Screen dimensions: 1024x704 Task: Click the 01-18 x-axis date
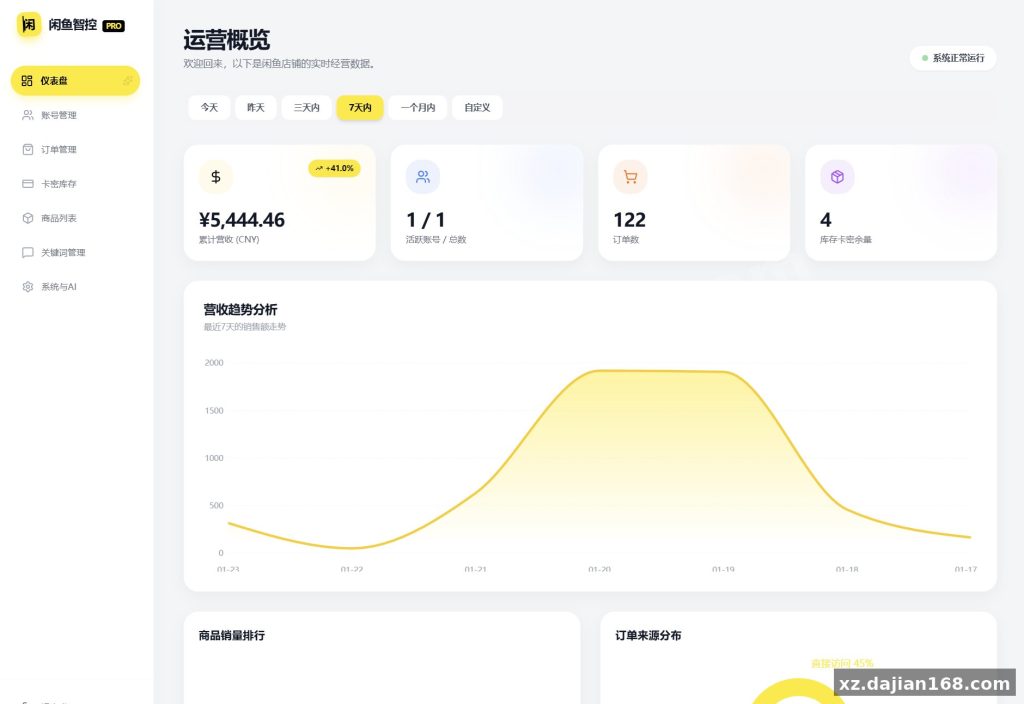point(847,569)
